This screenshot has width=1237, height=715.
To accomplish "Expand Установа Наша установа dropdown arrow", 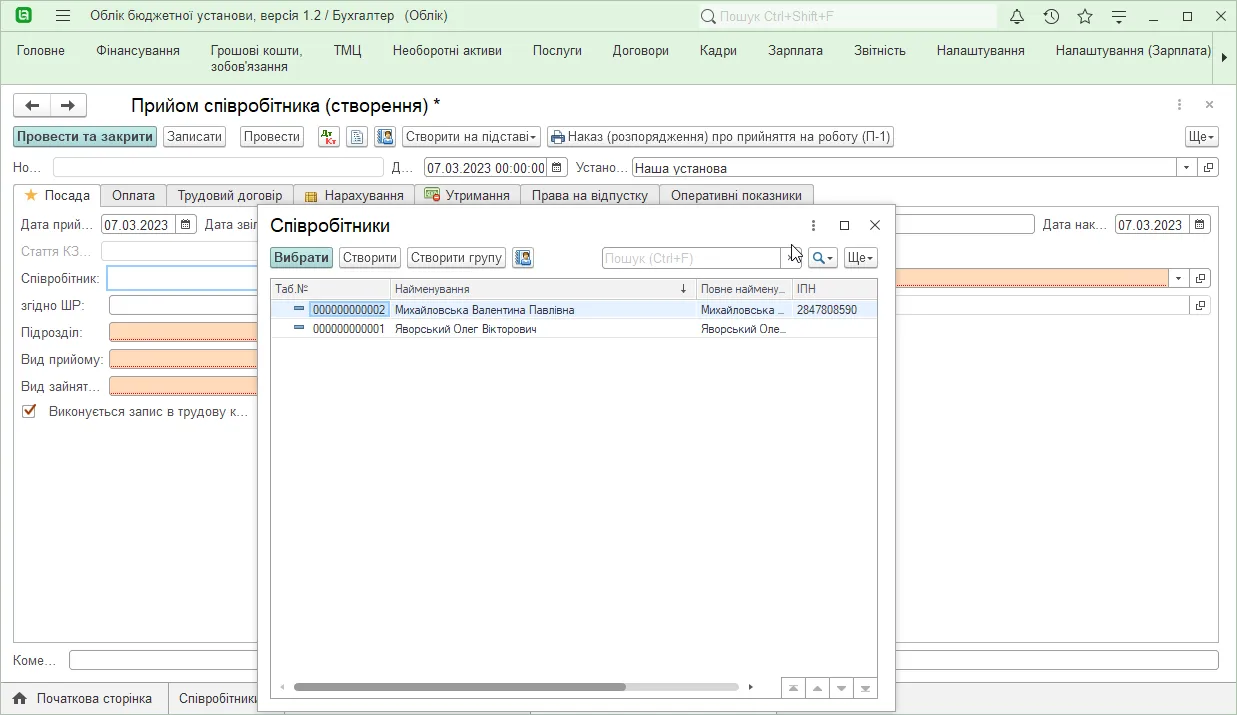I will (x=1186, y=168).
